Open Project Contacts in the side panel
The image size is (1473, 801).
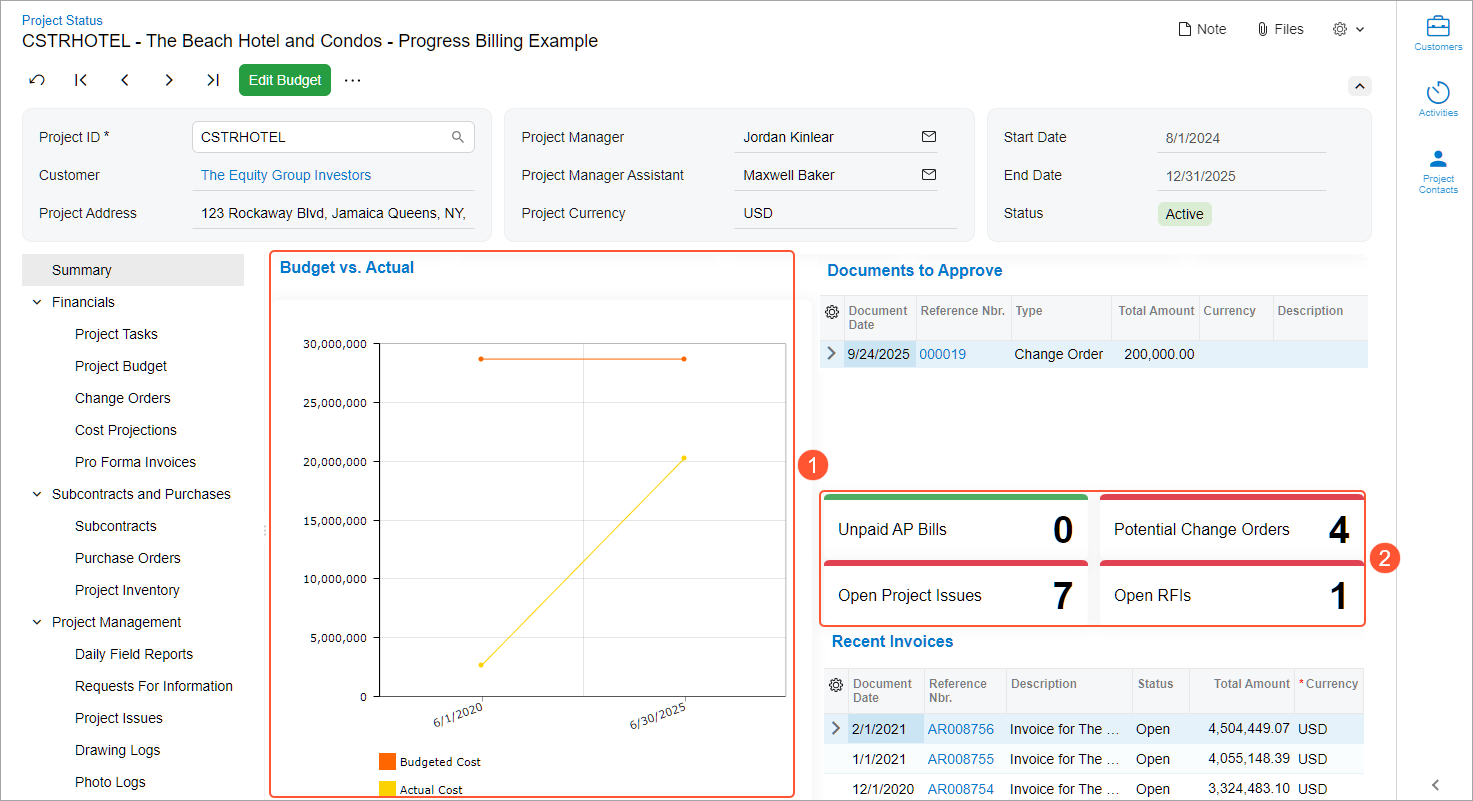click(x=1438, y=170)
